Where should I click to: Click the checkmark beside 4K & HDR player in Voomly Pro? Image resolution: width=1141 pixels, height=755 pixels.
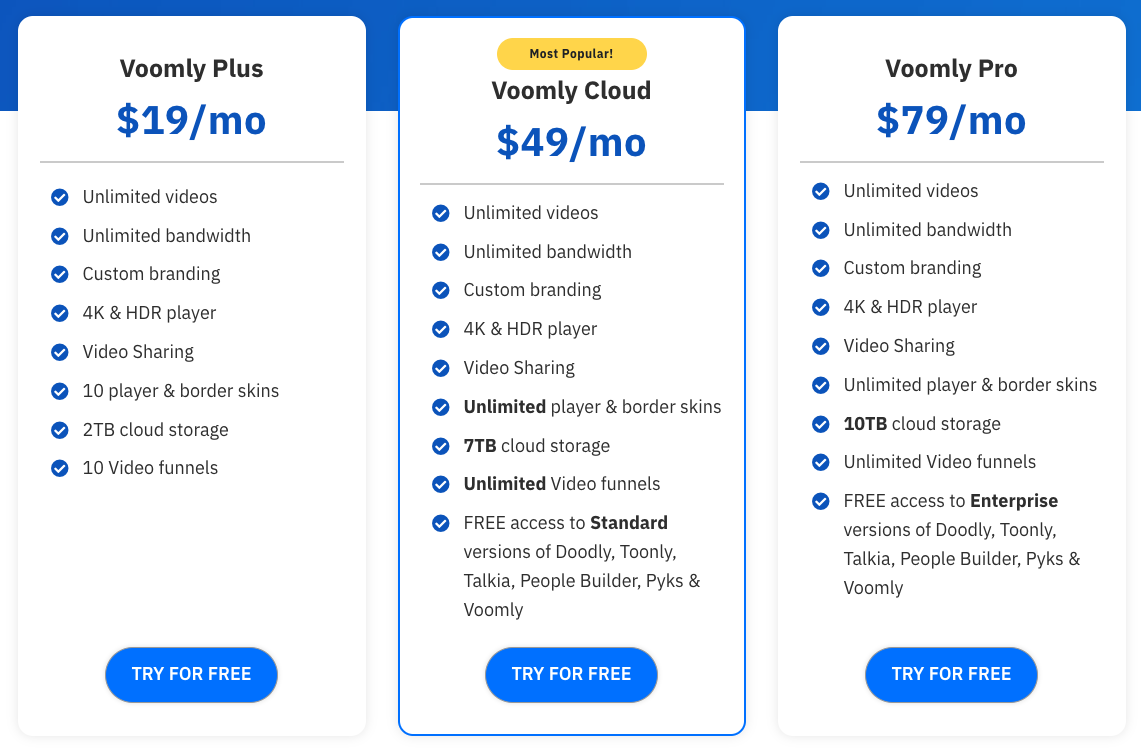pyautogui.click(x=820, y=306)
